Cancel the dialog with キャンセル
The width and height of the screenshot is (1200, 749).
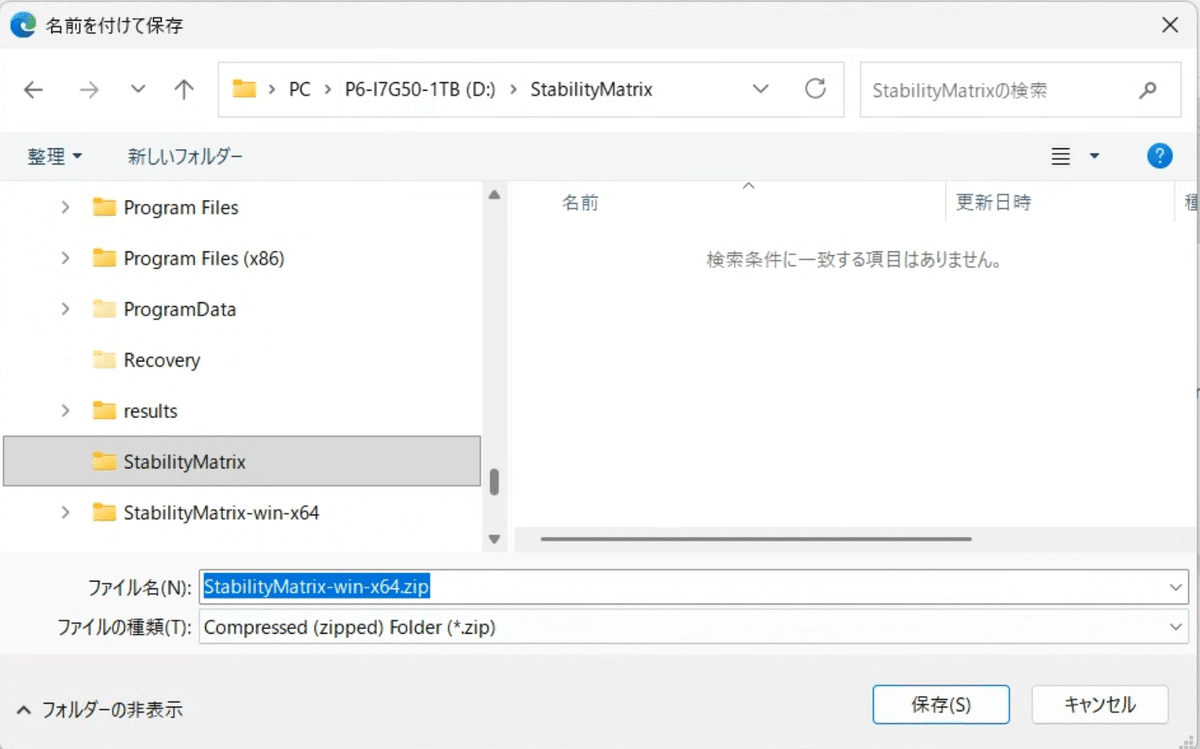1100,704
